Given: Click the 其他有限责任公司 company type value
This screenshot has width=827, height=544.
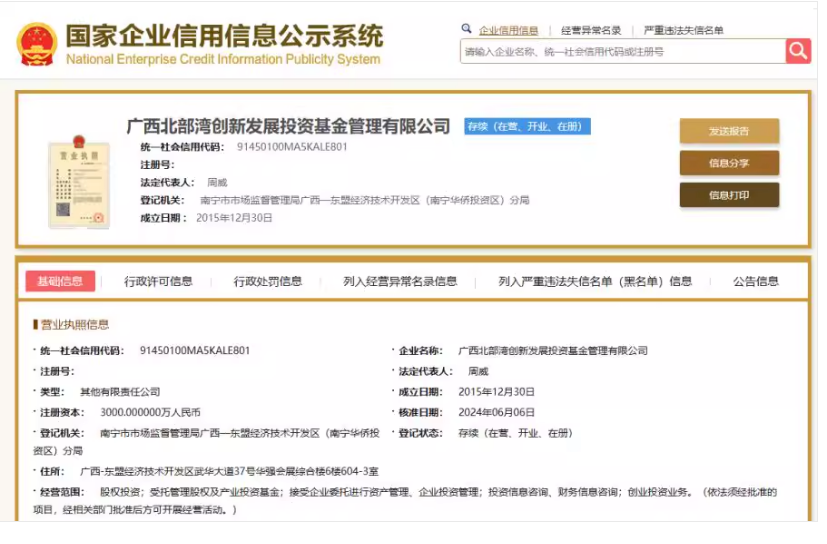Looking at the screenshot, I should point(120,392).
